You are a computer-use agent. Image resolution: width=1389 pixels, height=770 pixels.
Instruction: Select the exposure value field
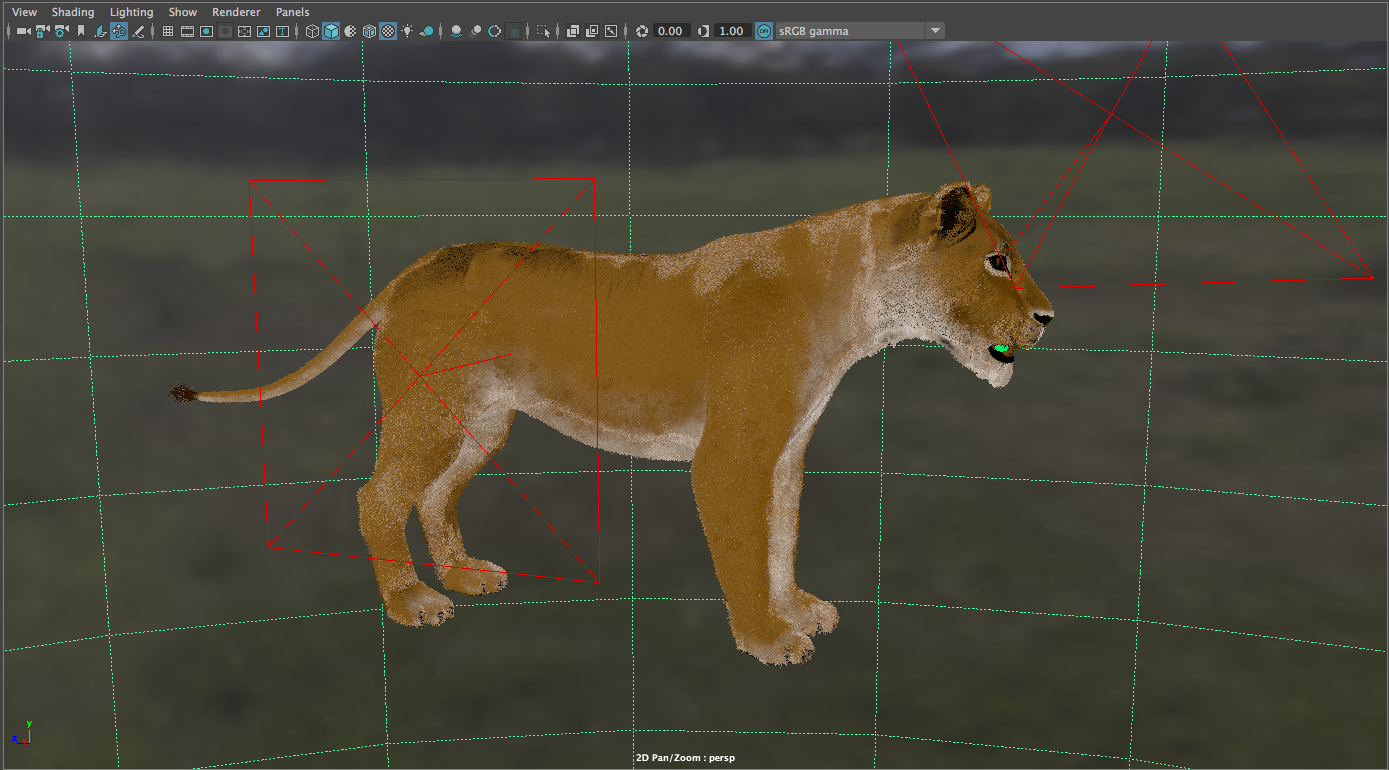pyautogui.click(x=669, y=30)
